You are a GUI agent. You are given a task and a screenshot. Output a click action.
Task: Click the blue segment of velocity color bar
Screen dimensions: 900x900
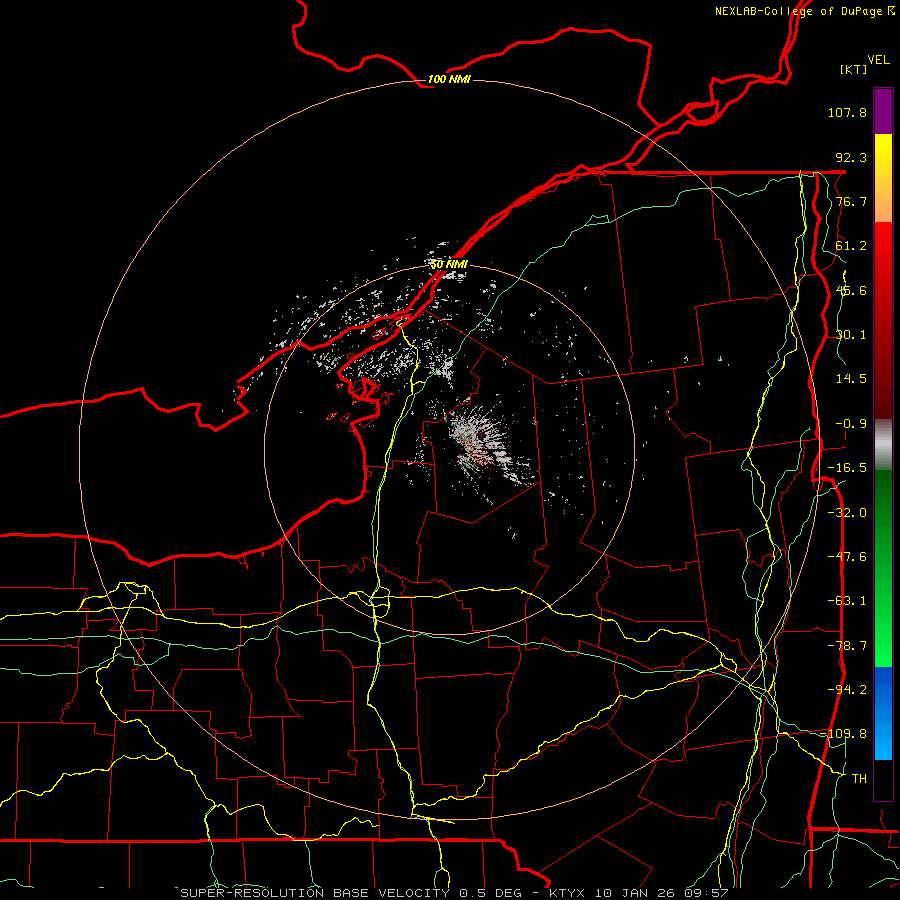(883, 713)
